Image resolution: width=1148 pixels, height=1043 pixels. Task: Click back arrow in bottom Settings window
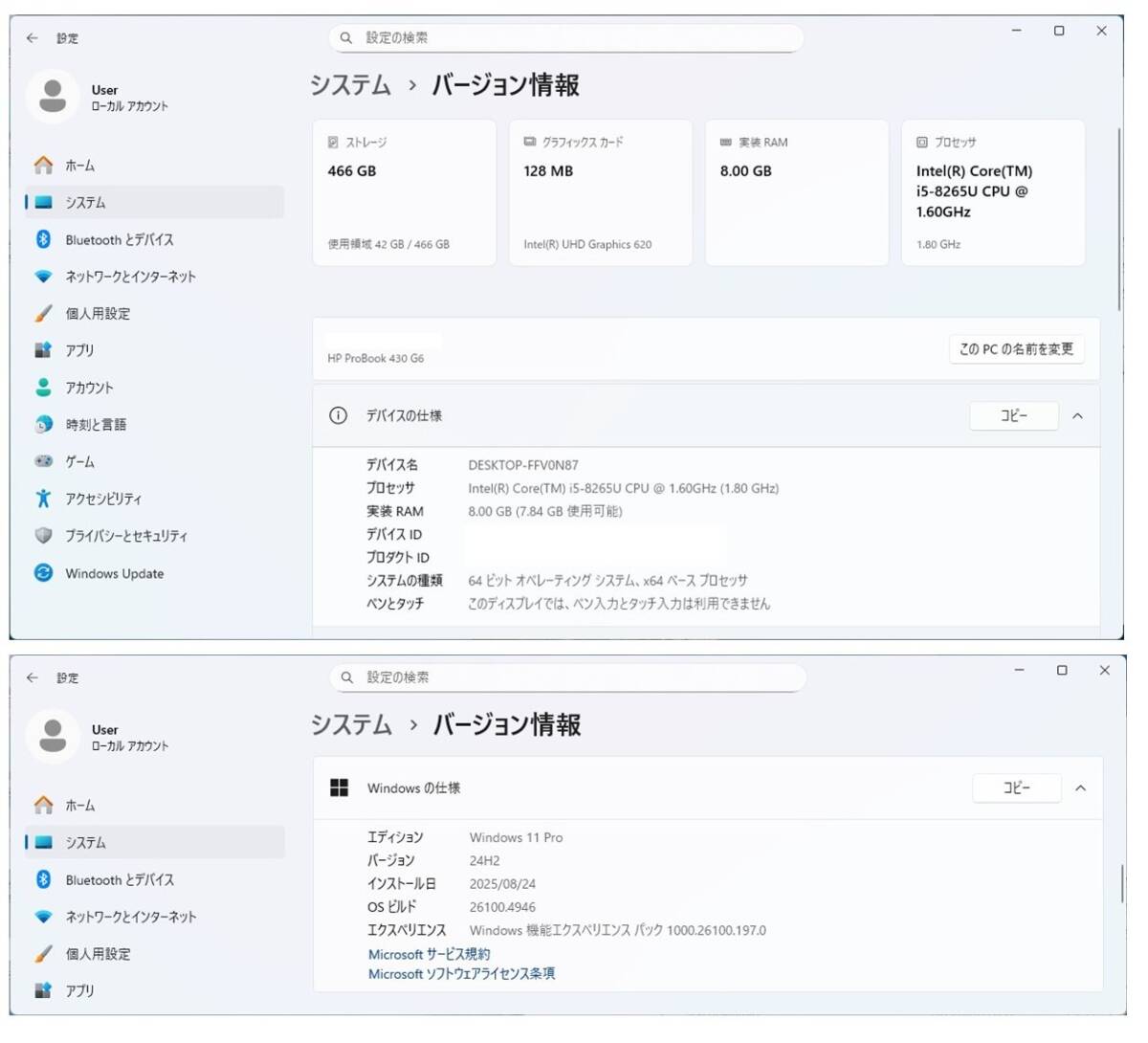(33, 677)
